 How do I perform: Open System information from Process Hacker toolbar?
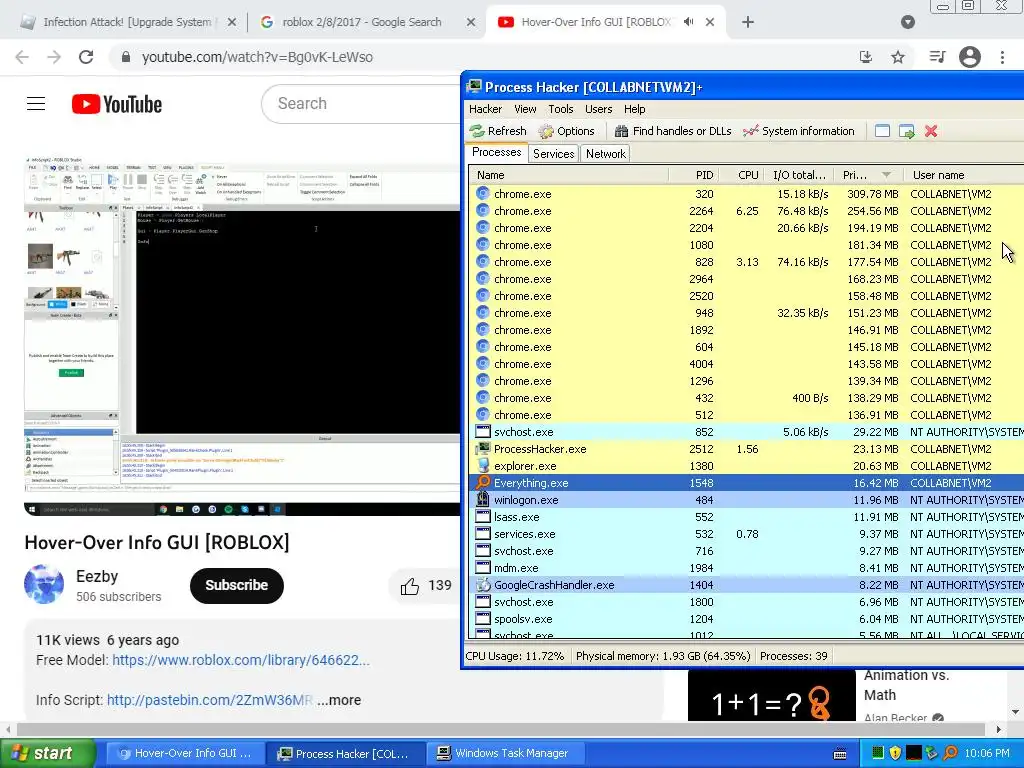pyautogui.click(x=799, y=131)
